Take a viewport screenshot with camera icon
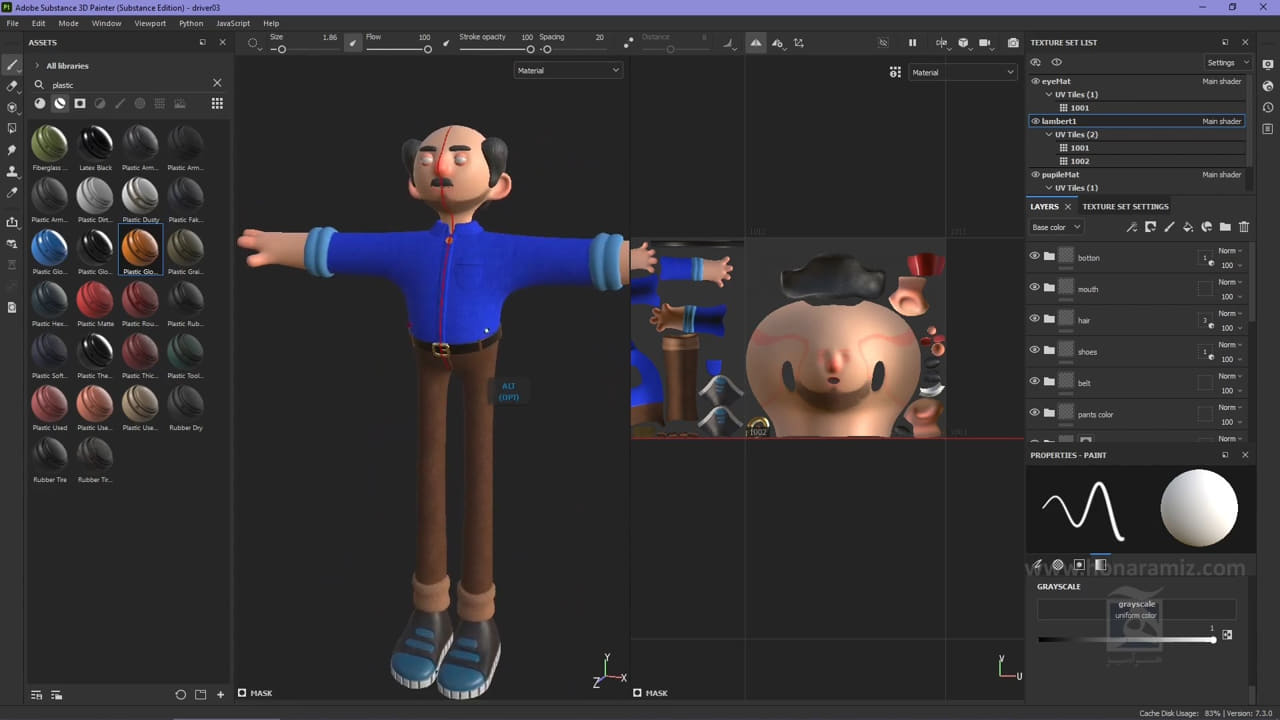The height and width of the screenshot is (720, 1280). pos(1013,43)
